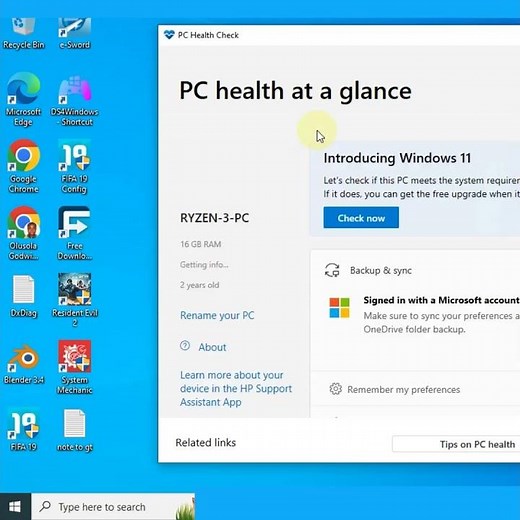Open Google Chrome desktop icon

(x=23, y=166)
